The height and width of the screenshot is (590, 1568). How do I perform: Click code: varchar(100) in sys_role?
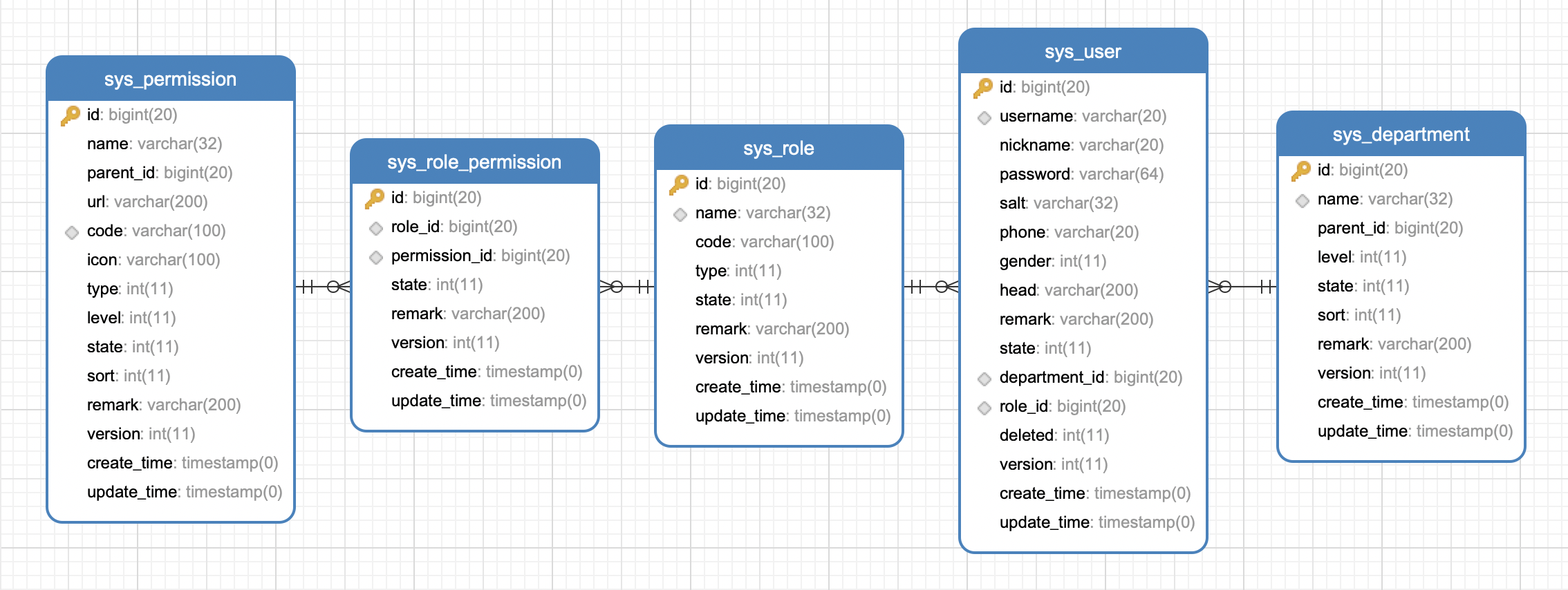[765, 242]
